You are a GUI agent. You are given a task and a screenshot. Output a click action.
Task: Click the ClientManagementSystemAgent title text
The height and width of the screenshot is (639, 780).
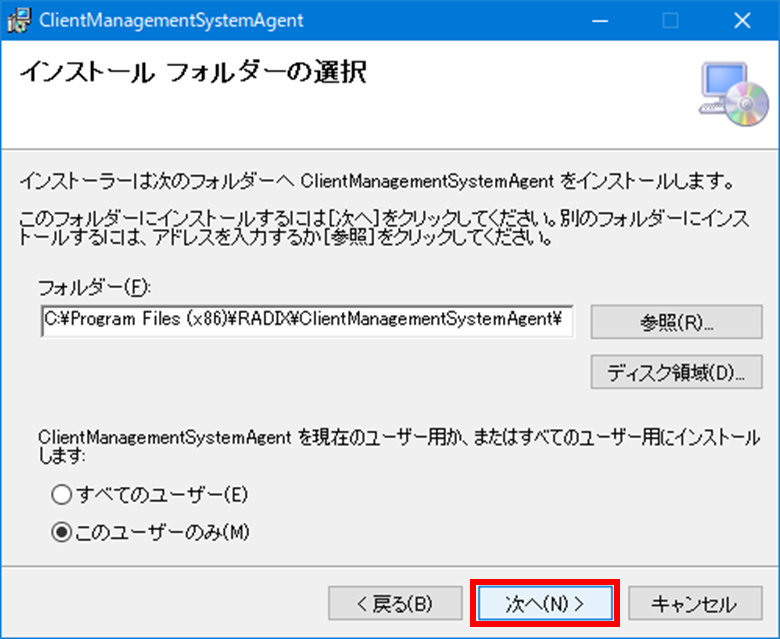(171, 20)
